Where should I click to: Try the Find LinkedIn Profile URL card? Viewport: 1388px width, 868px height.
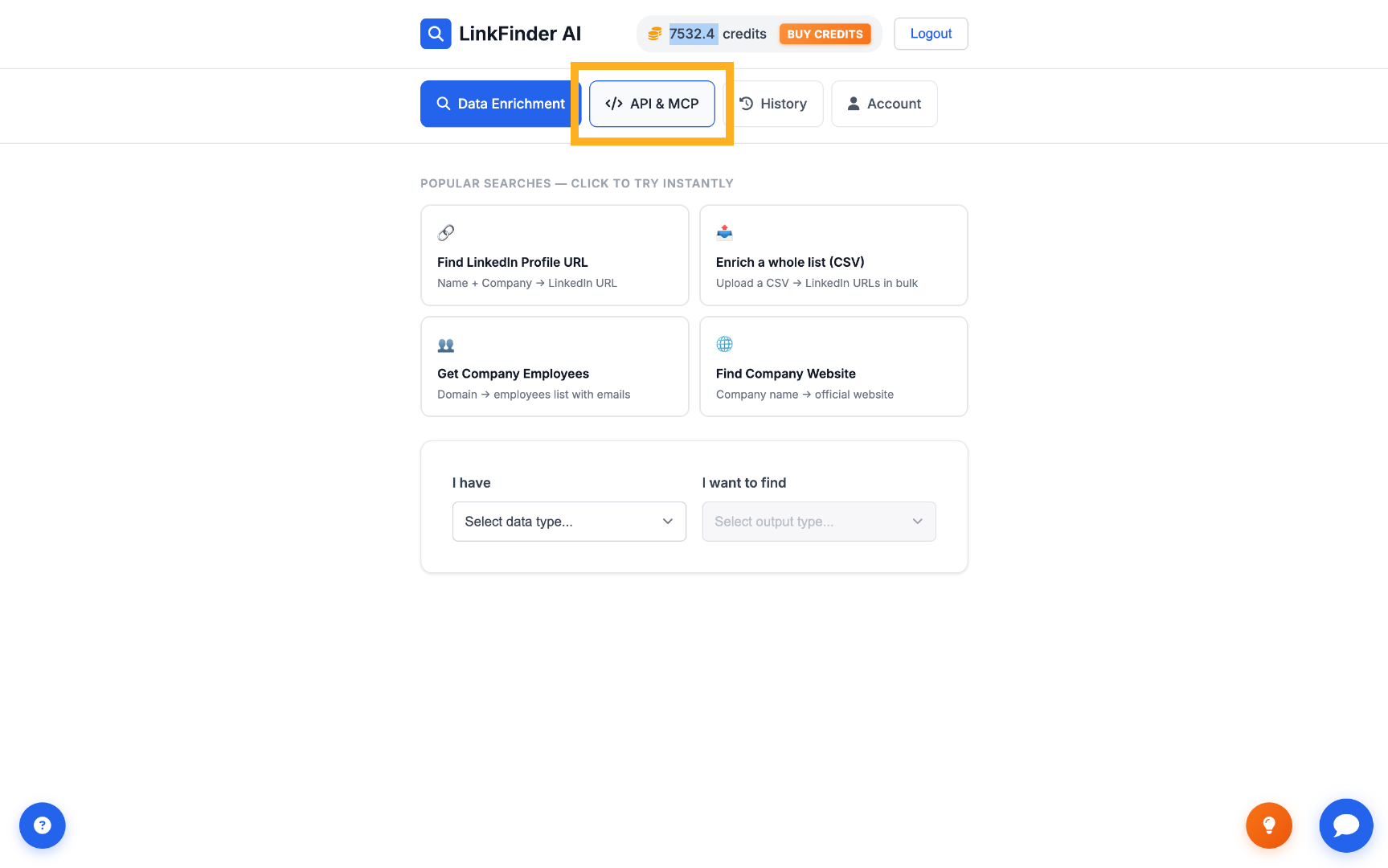click(555, 256)
